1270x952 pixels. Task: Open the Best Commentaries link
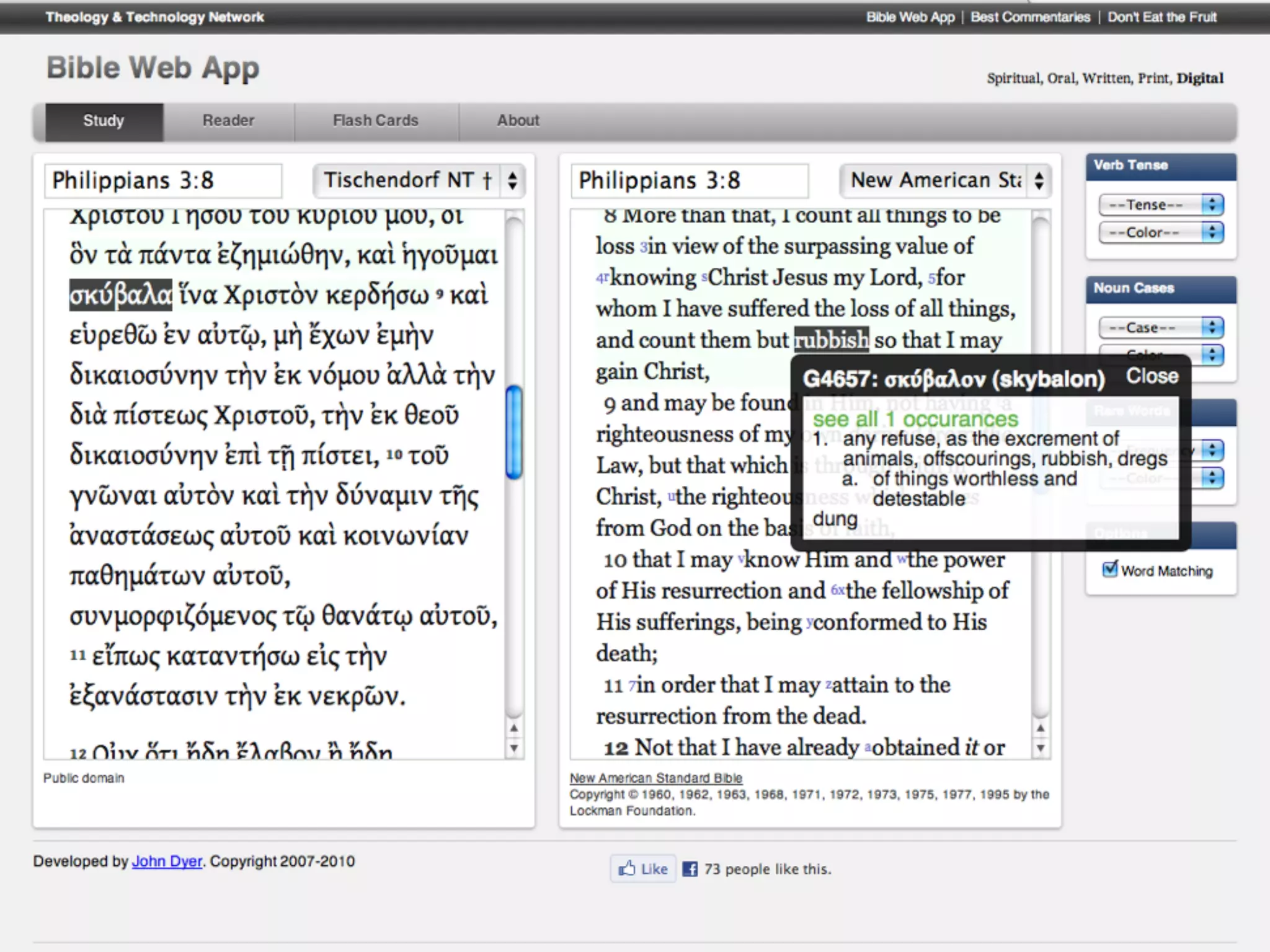coord(1030,17)
